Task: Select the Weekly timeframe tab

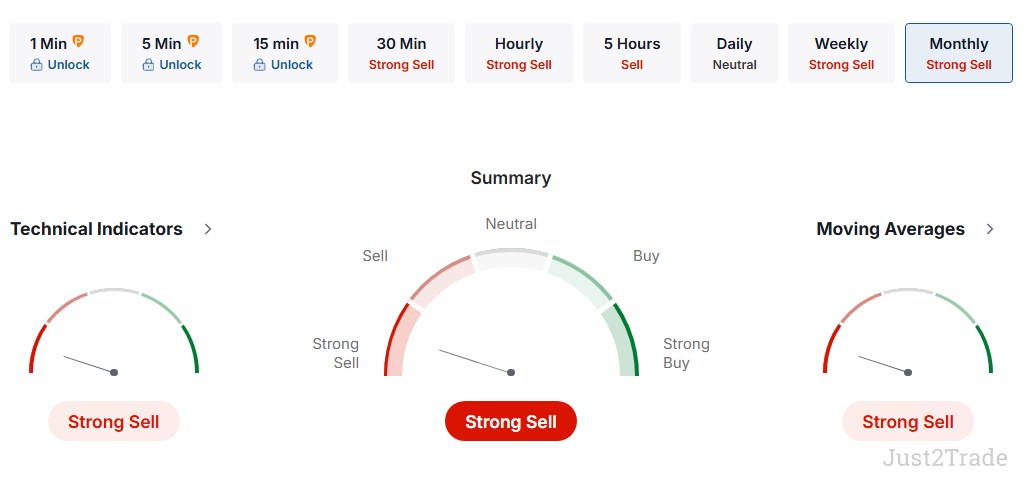Action: [841, 53]
